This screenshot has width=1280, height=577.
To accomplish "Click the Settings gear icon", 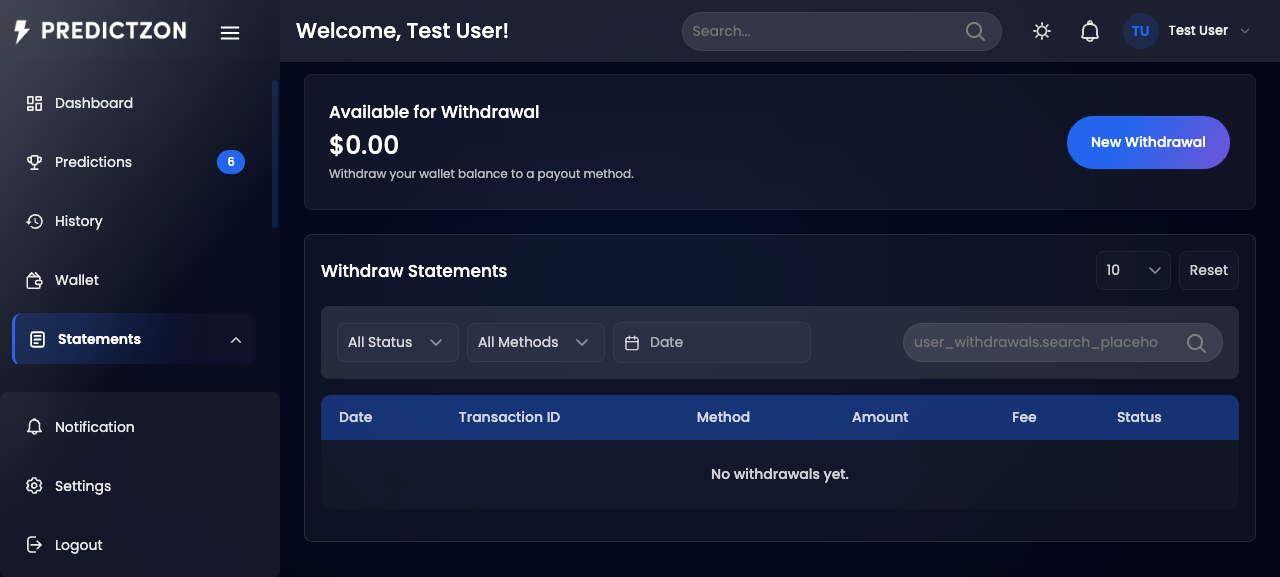I will pos(34,486).
